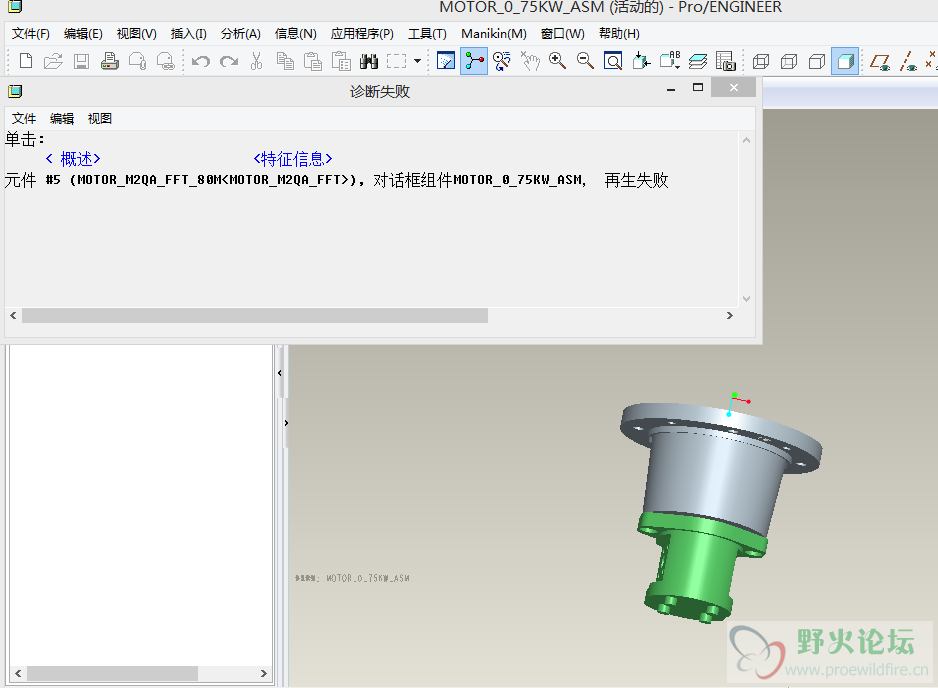The image size is (938, 688).
Task: Open Manikin(M) menu
Action: pos(494,34)
